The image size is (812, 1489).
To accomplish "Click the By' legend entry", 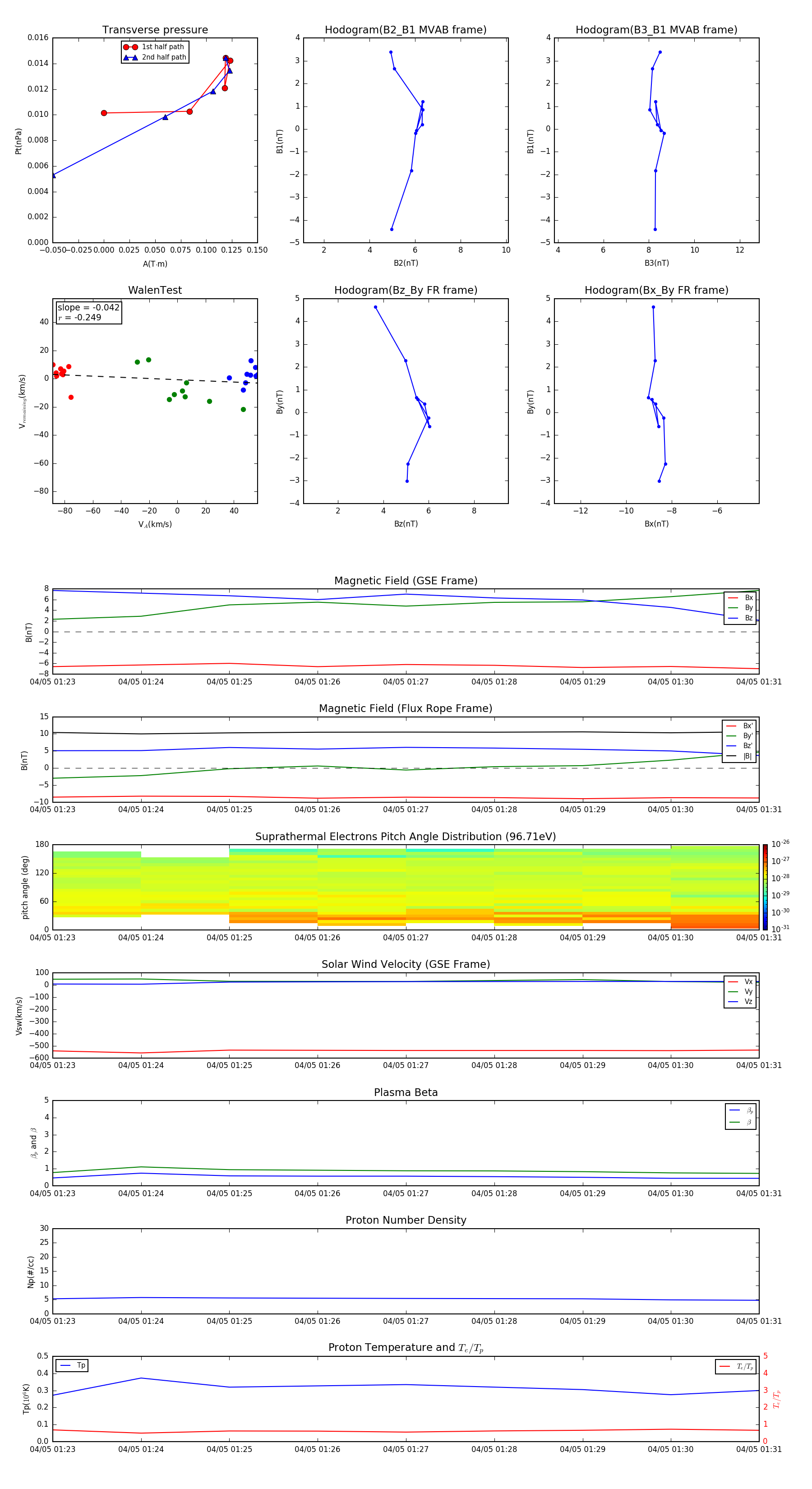I will (739, 736).
